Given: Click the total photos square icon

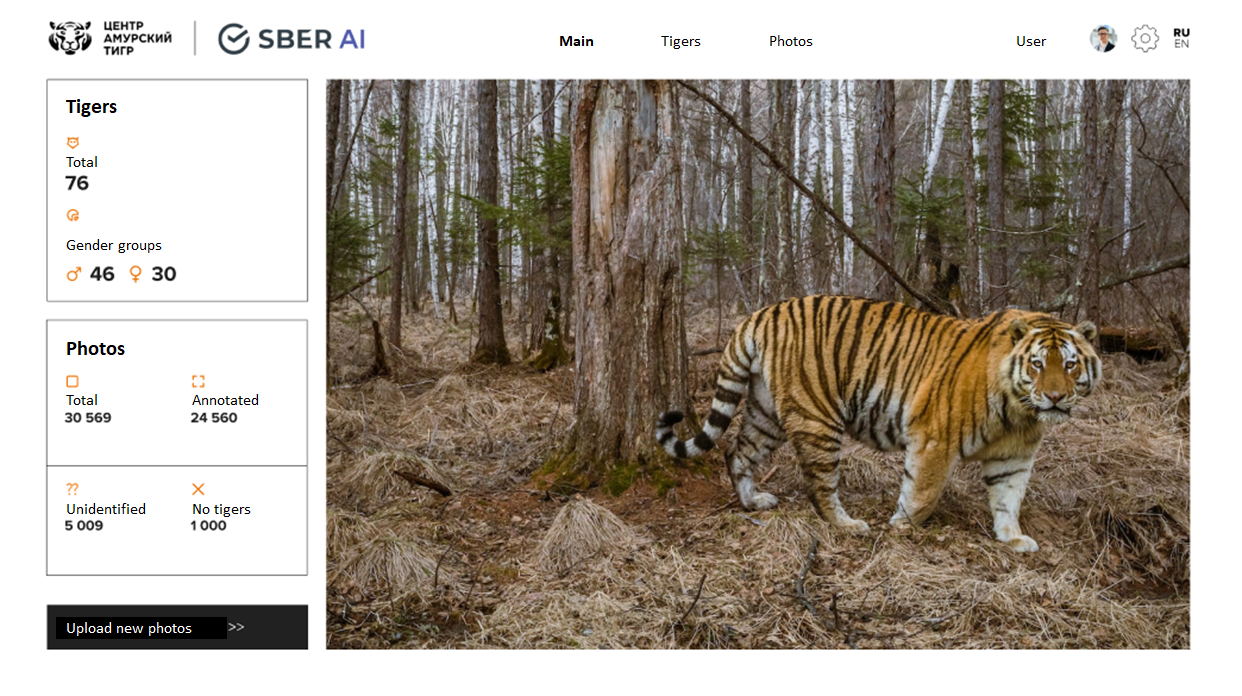Looking at the screenshot, I should click(72, 381).
